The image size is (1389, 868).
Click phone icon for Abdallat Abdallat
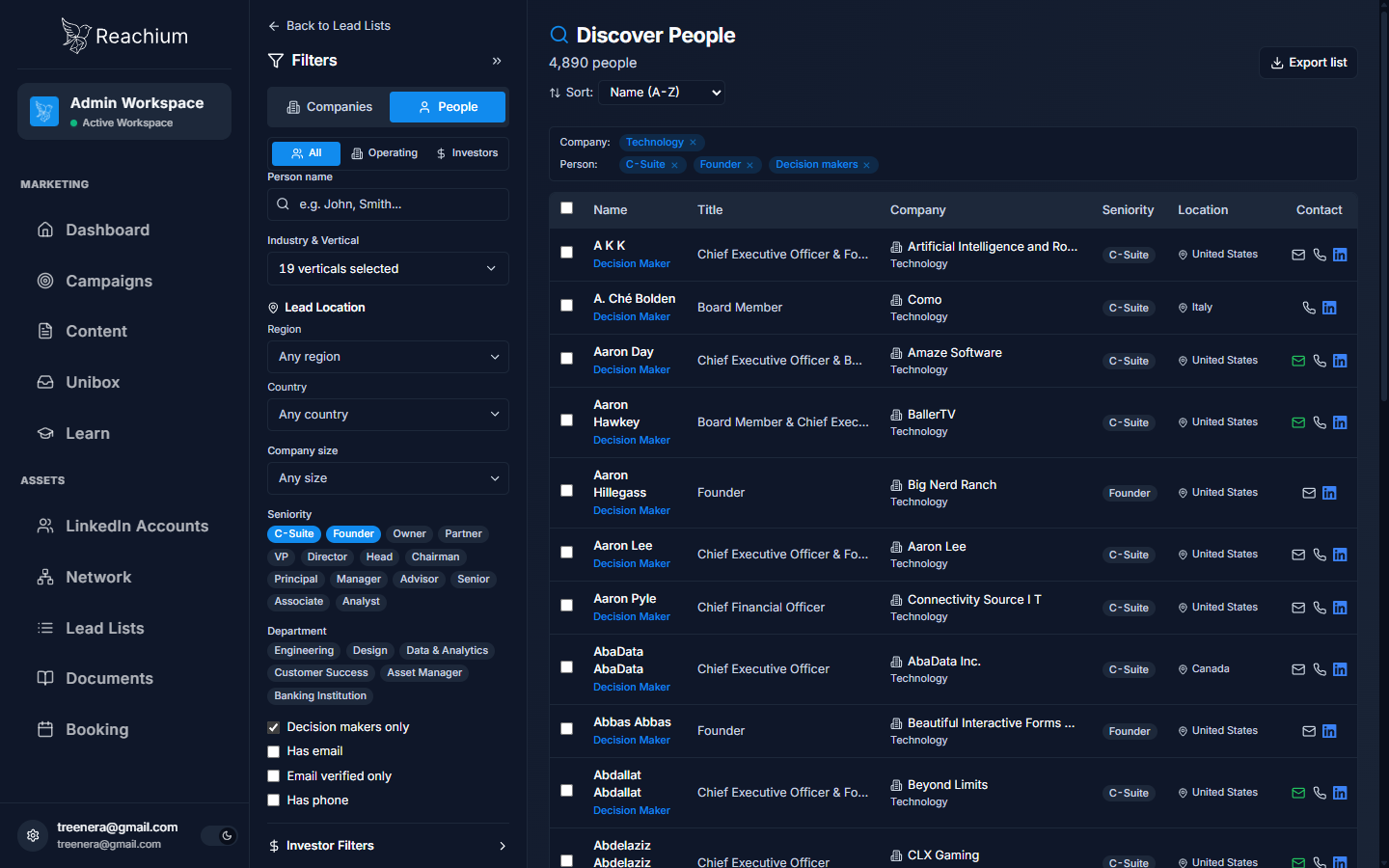point(1320,793)
